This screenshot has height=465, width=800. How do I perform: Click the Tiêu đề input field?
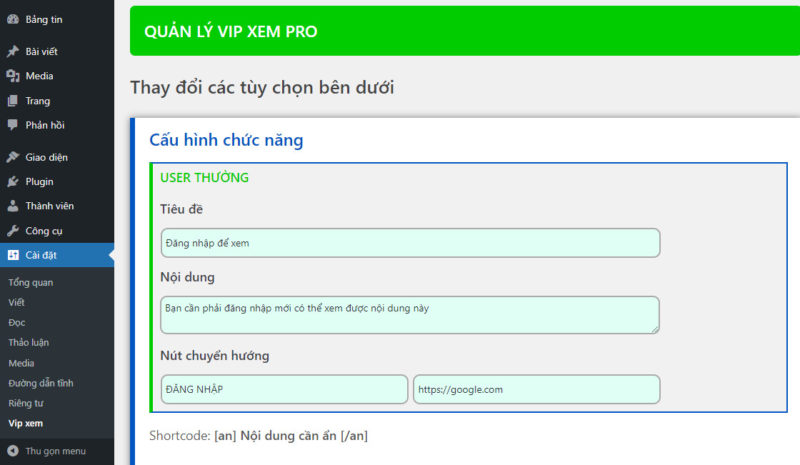click(410, 243)
